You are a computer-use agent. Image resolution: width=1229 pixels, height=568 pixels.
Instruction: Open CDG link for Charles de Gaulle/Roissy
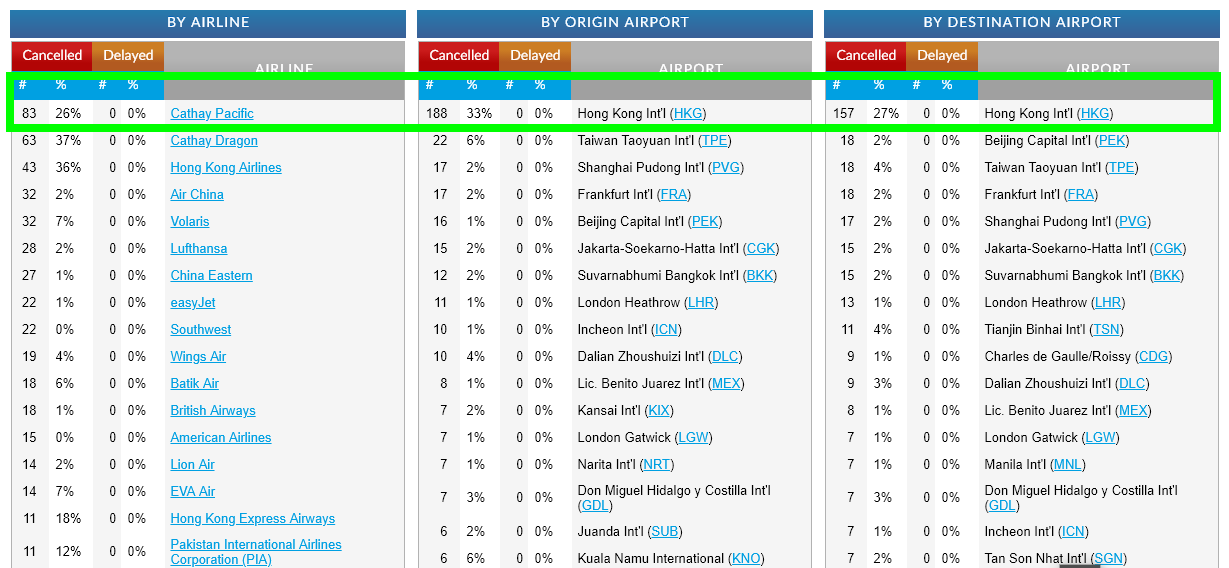pyautogui.click(x=1153, y=357)
